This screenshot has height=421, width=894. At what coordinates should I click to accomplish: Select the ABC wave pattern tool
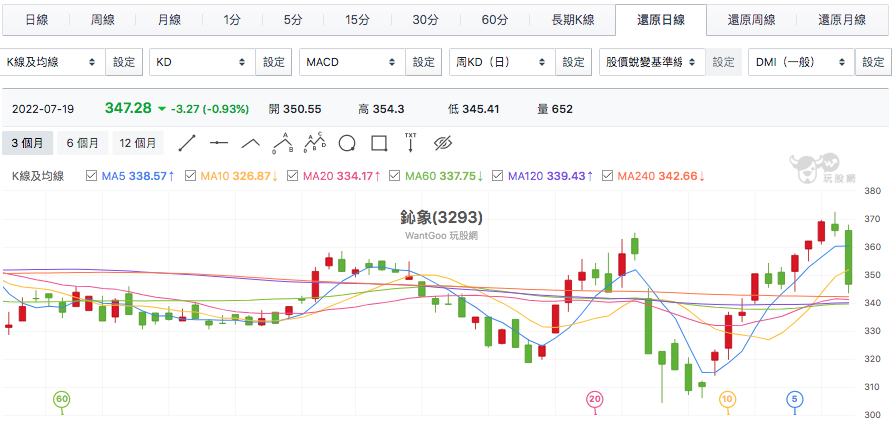[283, 143]
